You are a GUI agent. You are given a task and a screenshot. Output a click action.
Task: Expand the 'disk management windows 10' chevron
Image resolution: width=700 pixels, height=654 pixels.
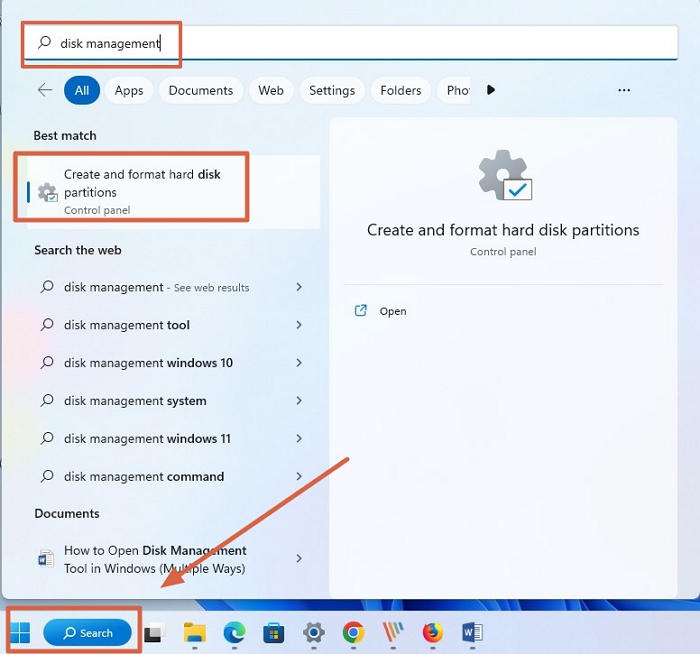coord(299,363)
